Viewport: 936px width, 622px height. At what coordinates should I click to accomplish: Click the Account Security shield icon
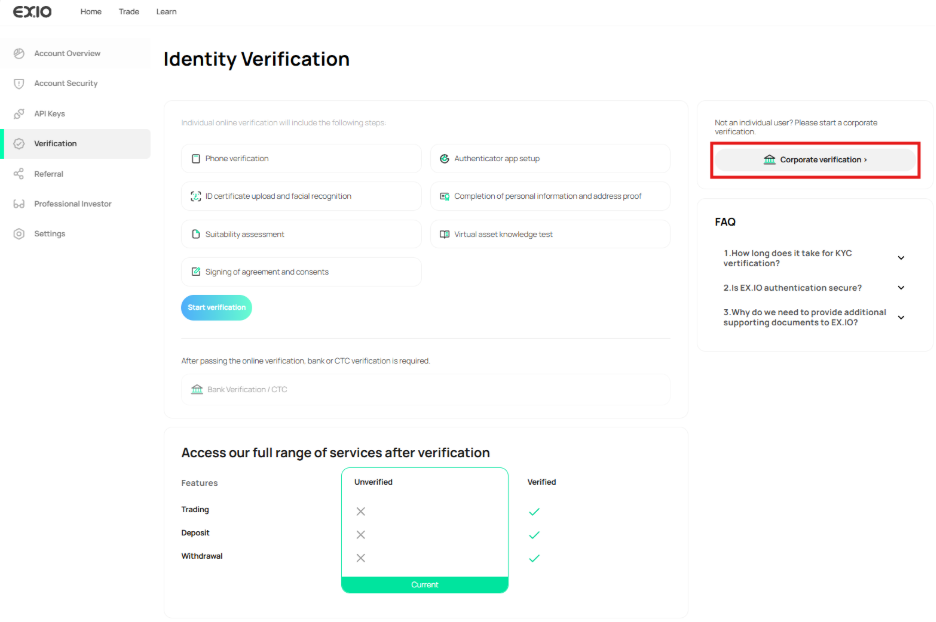[19, 84]
